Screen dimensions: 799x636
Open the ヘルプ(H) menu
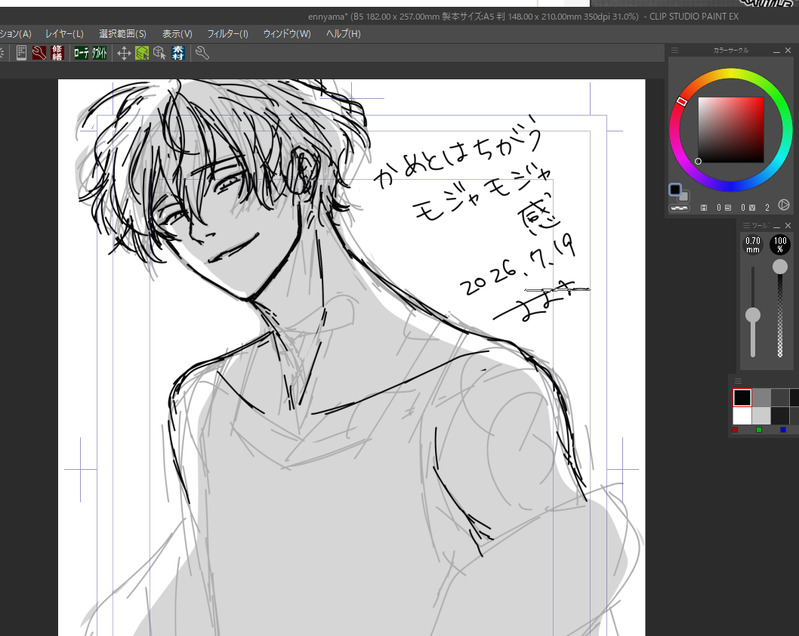pos(343,34)
